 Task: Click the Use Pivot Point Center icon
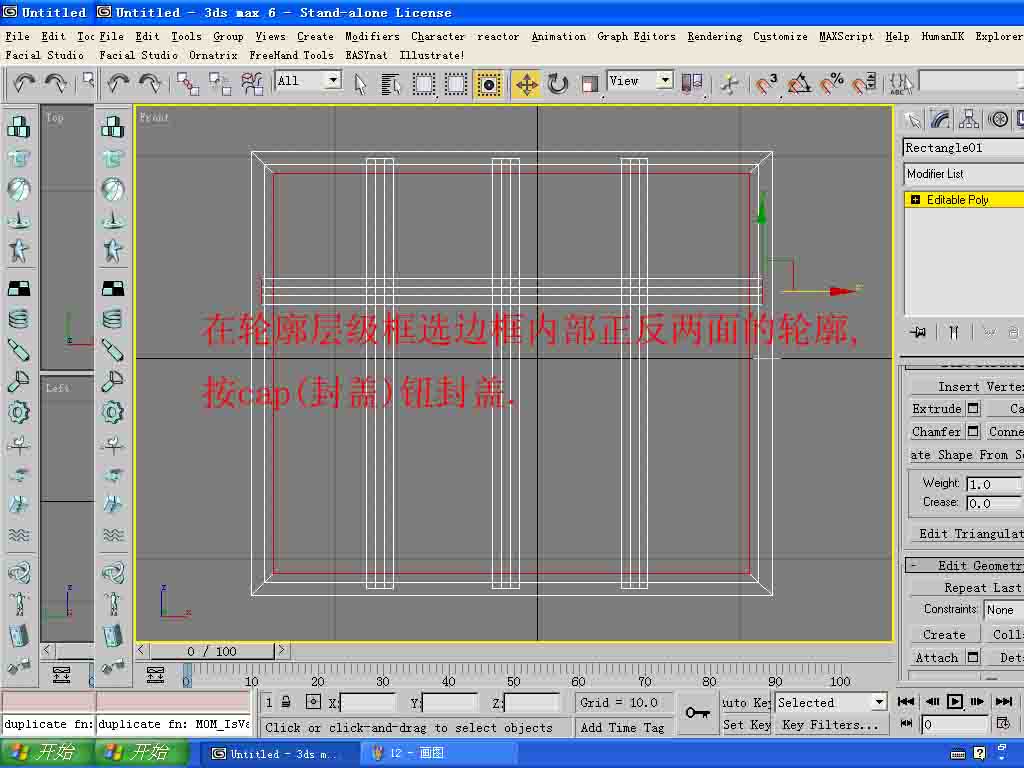[692, 84]
